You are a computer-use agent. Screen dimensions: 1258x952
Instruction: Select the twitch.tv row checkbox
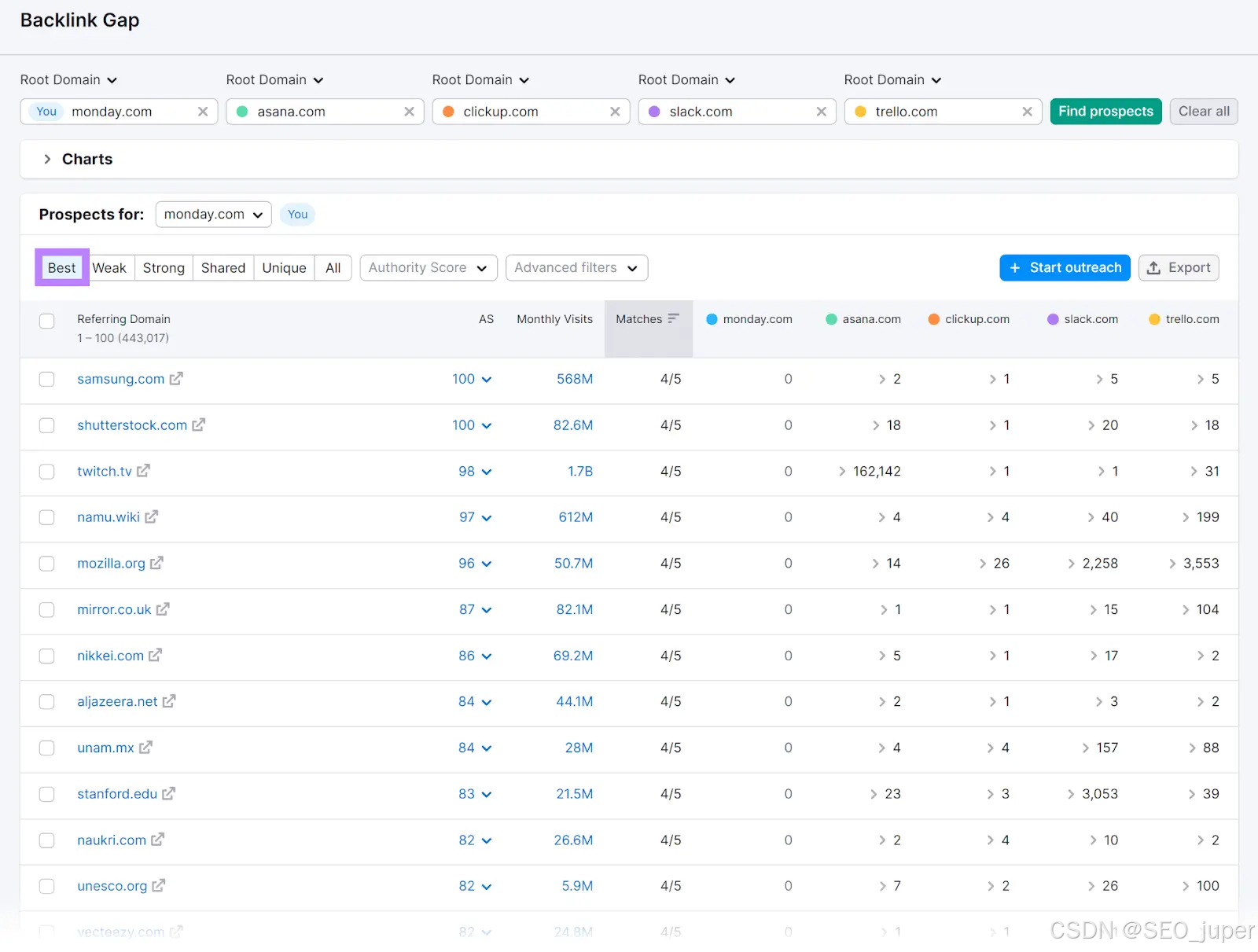pos(47,472)
